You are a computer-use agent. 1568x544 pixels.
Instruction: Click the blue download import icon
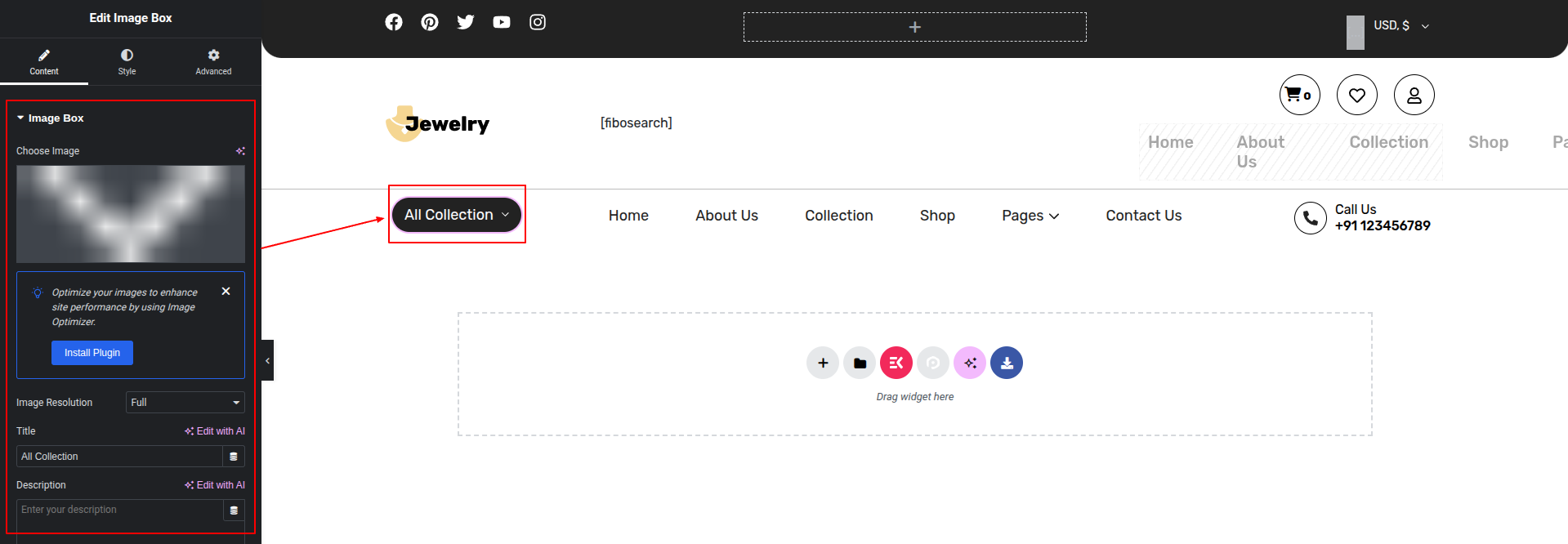(1007, 363)
